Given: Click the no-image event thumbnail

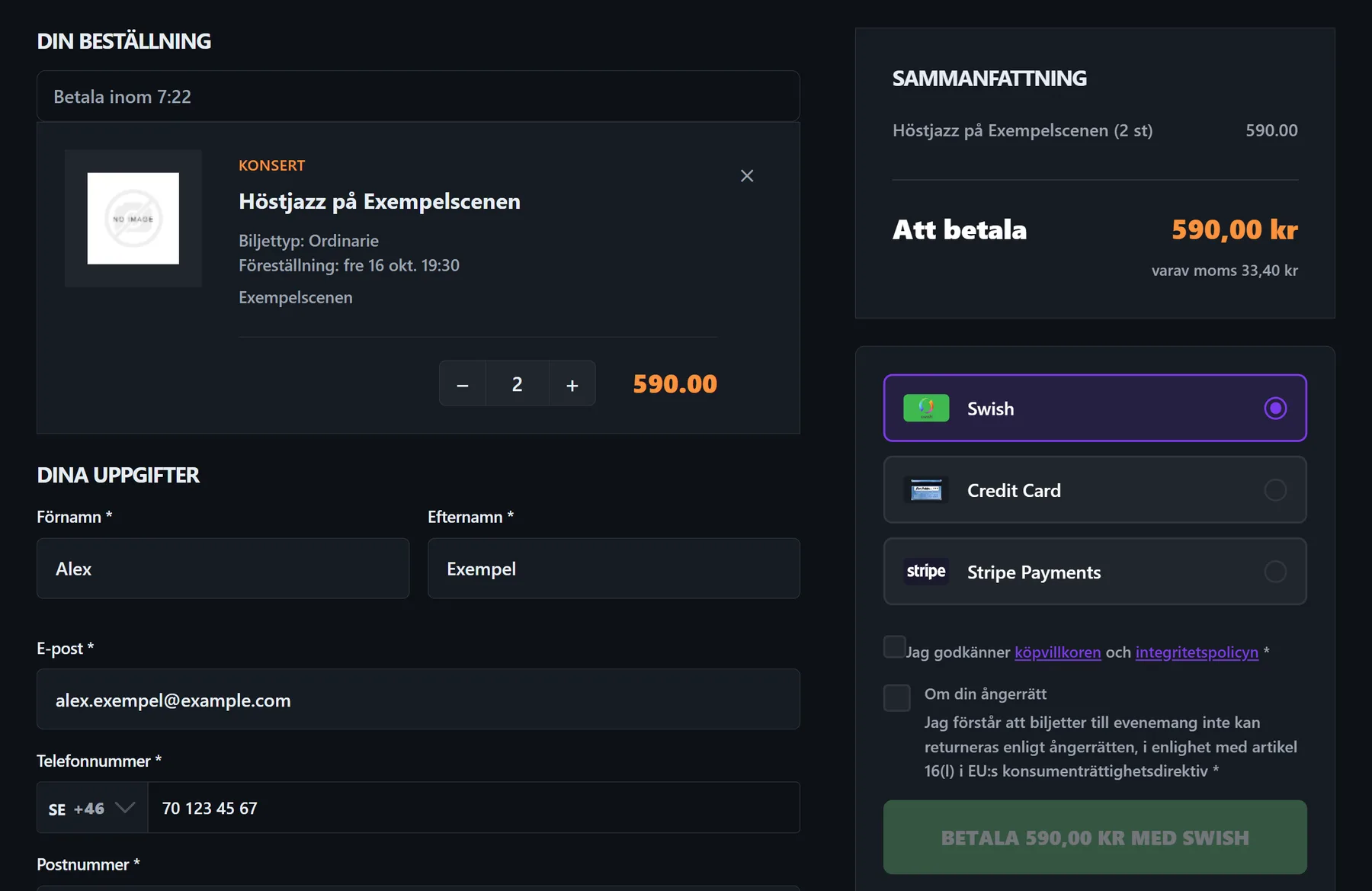Looking at the screenshot, I should click(133, 219).
